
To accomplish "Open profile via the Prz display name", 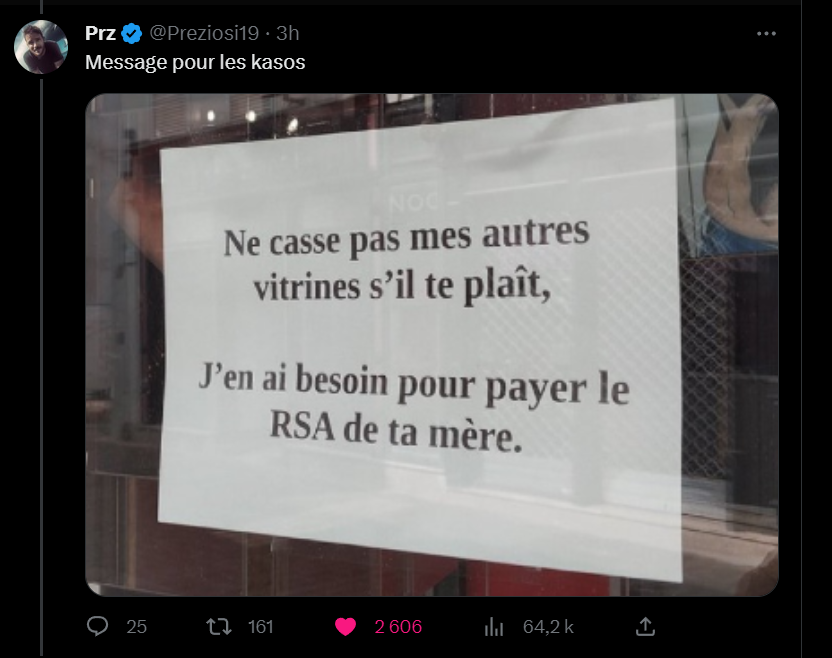I will (100, 33).
